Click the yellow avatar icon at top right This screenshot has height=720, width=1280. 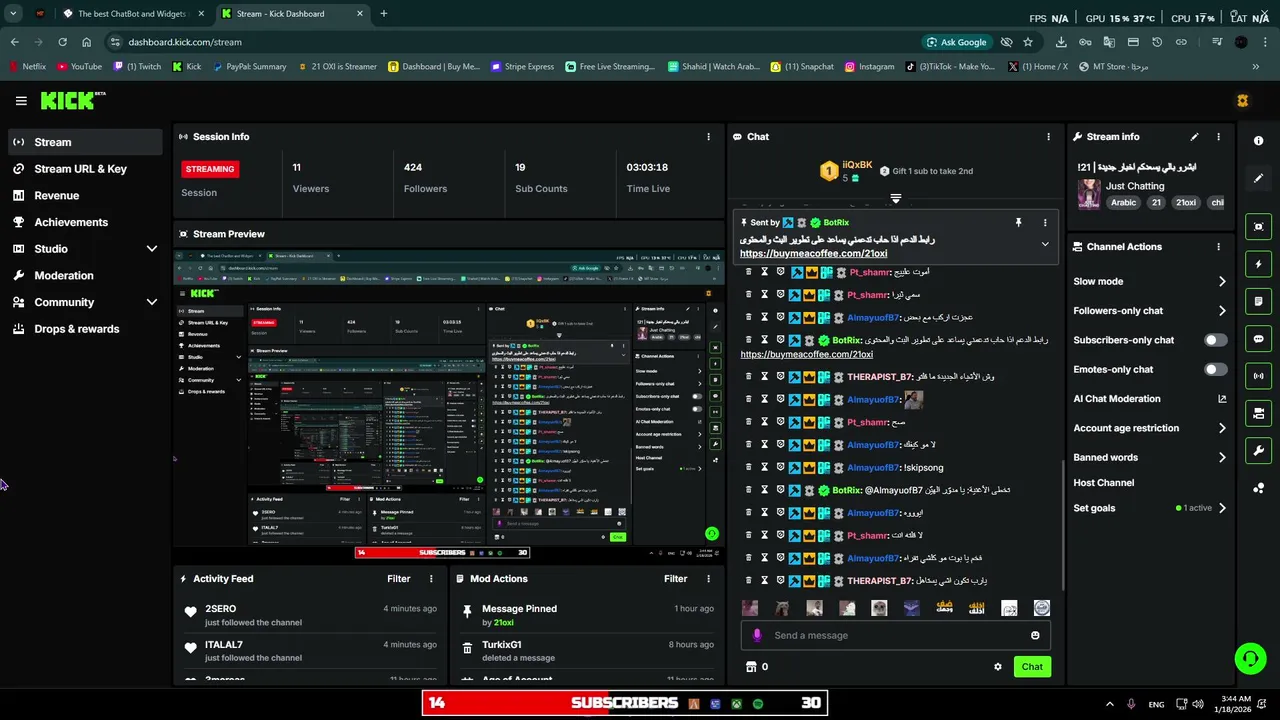[x=1242, y=101]
